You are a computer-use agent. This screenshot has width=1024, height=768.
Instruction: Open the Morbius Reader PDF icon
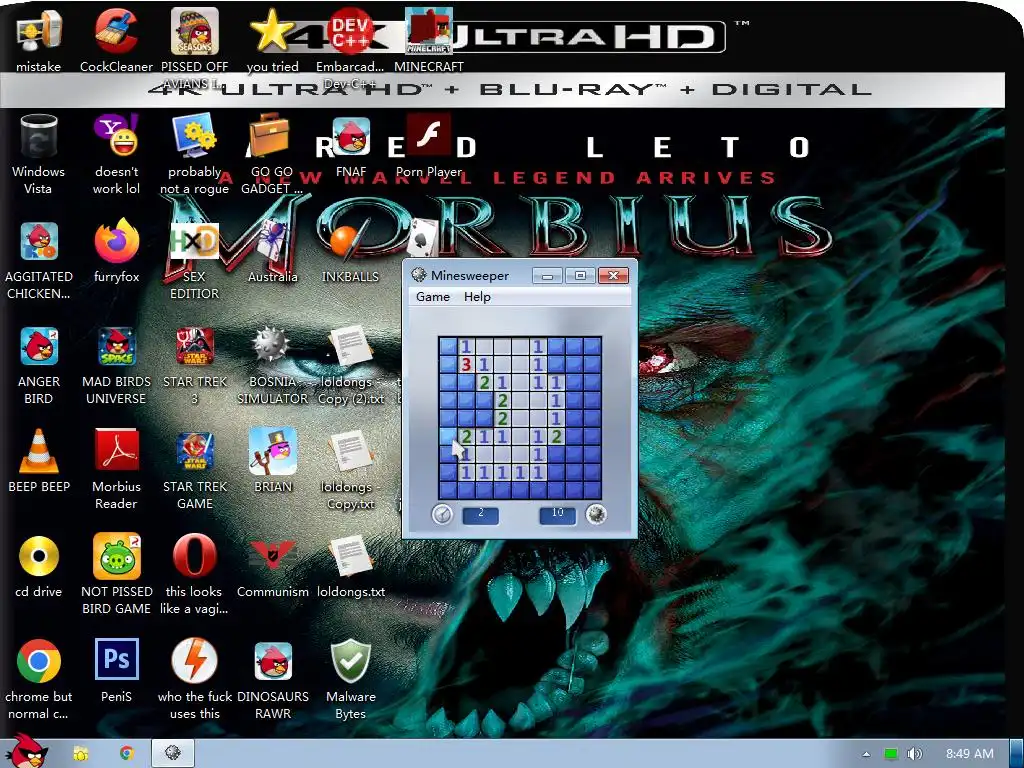116,469
